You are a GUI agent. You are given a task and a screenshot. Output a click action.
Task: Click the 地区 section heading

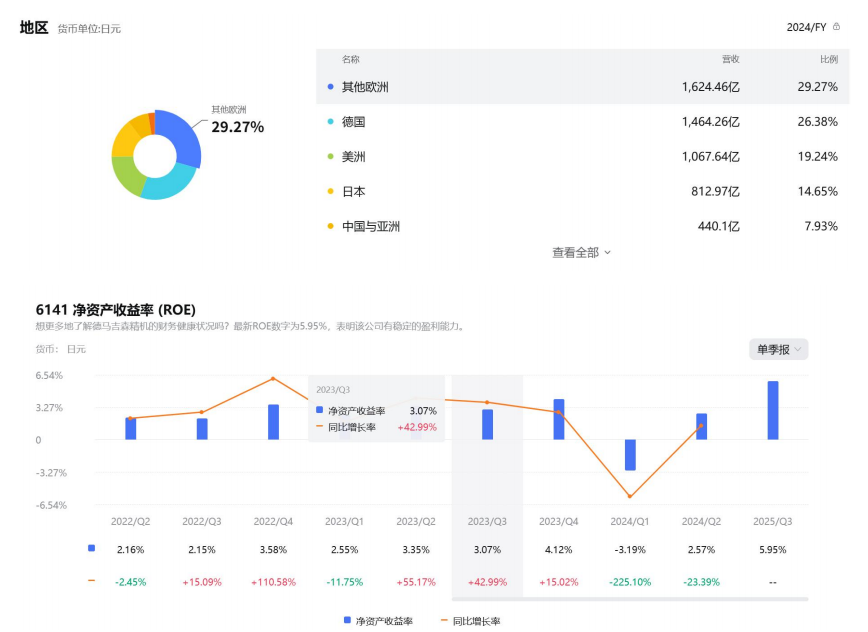(x=34, y=28)
